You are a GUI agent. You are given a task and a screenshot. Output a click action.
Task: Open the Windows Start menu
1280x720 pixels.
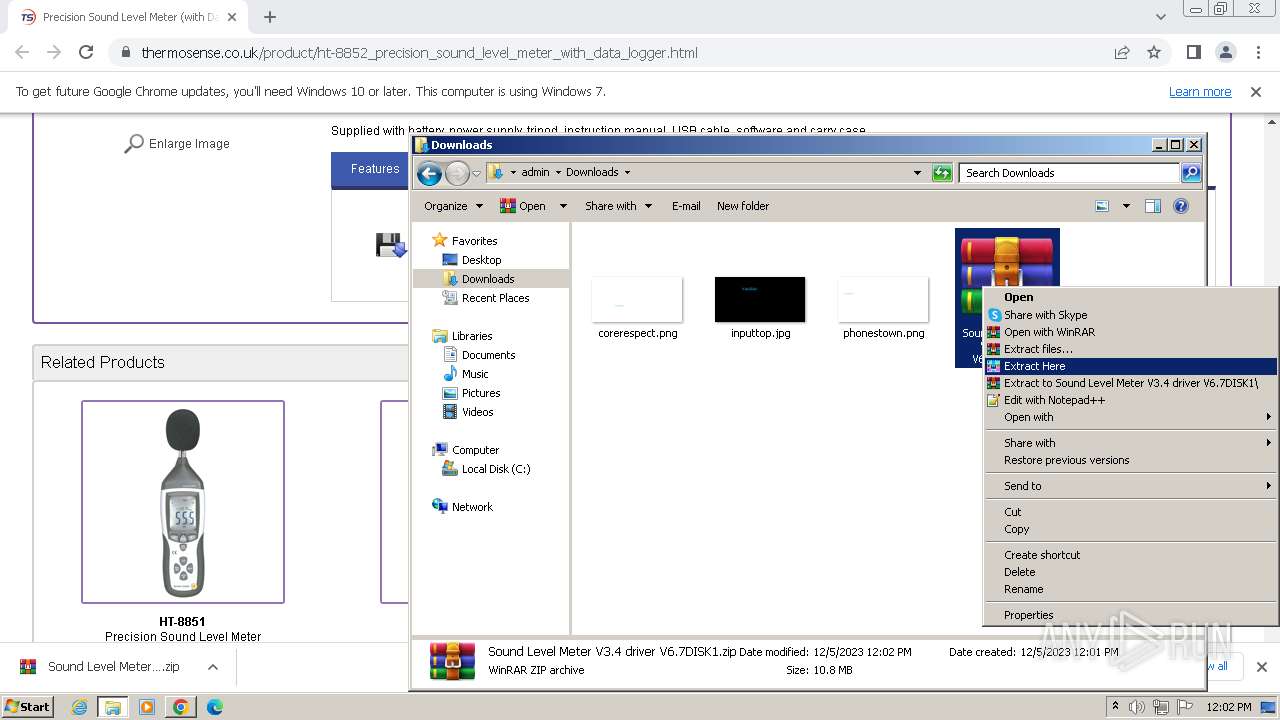[x=28, y=707]
